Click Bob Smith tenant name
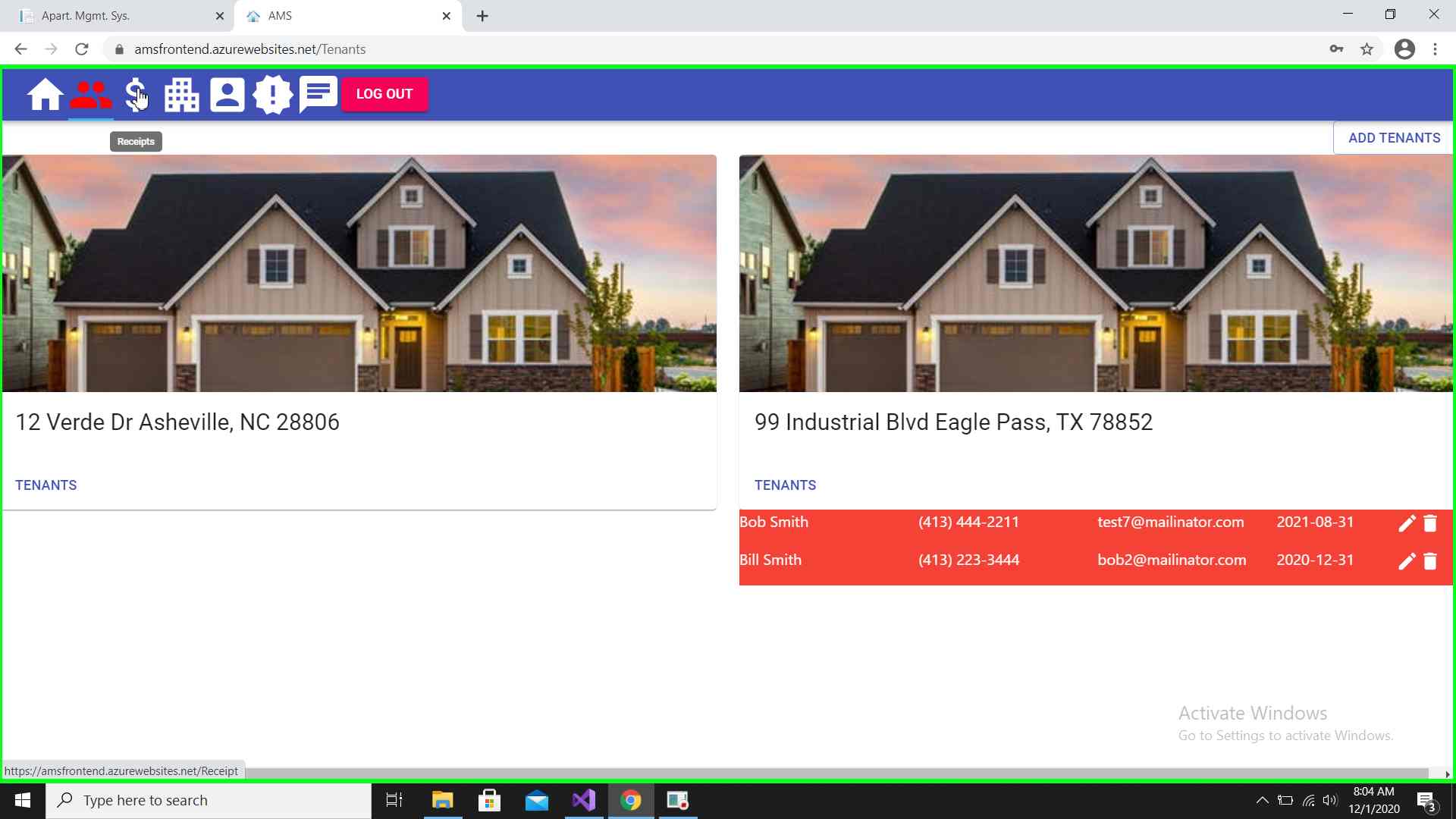Screen dimensions: 1456x819 (x=773, y=522)
